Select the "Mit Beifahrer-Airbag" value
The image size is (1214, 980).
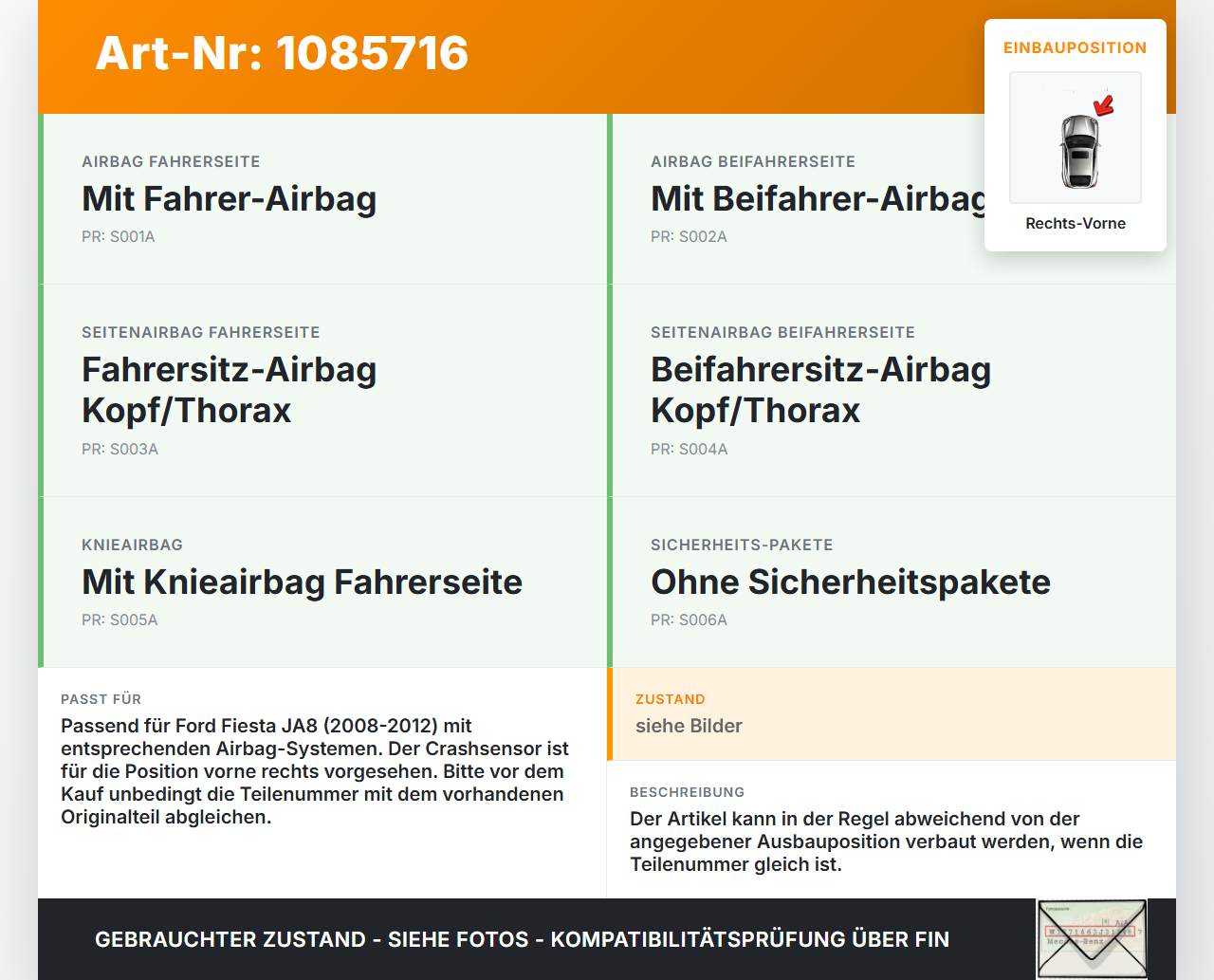[x=819, y=198]
